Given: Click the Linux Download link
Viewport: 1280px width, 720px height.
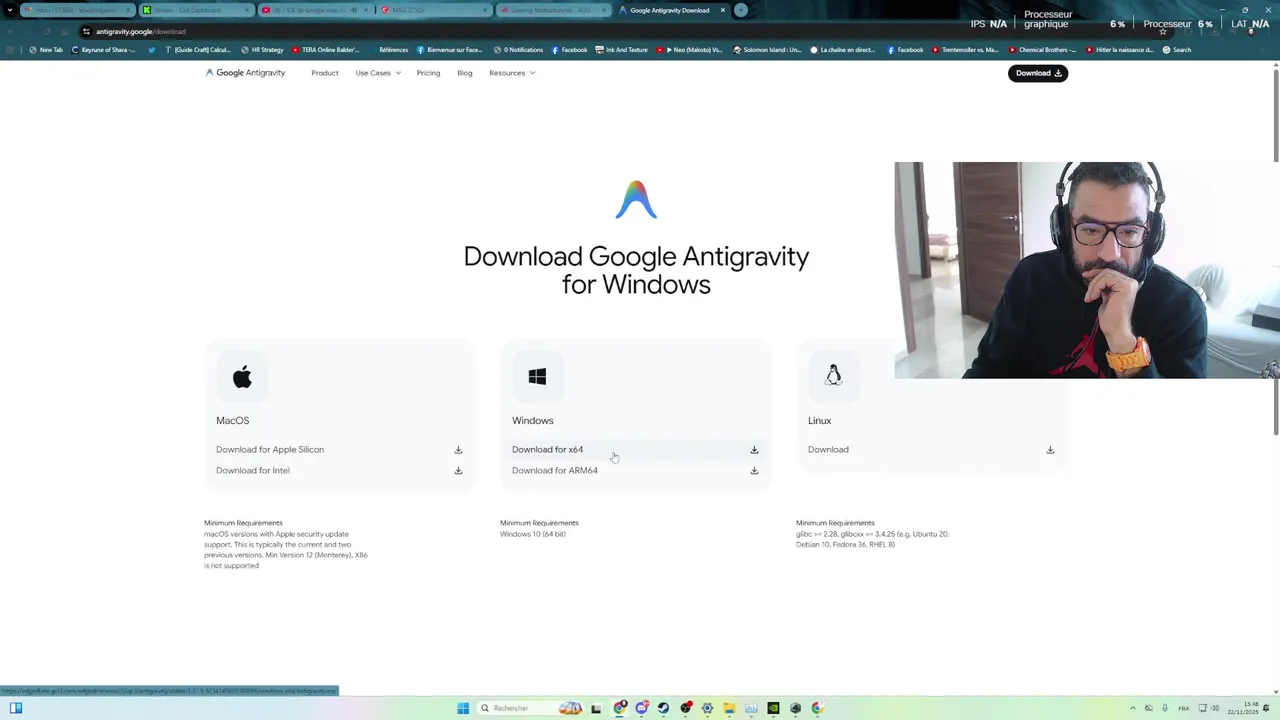Looking at the screenshot, I should tap(828, 450).
